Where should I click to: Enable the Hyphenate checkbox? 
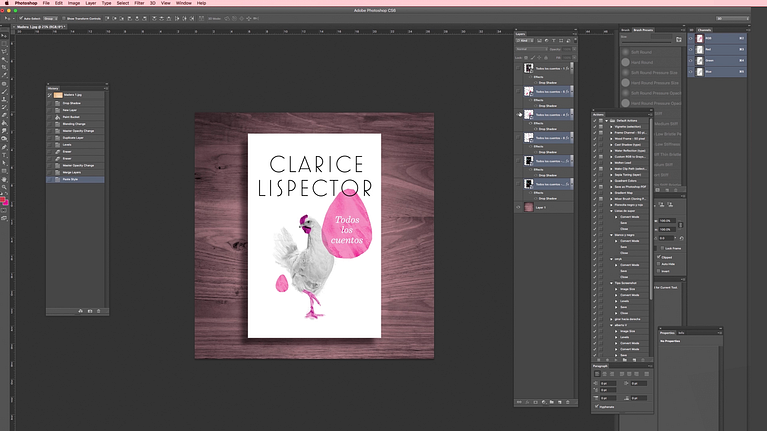[597, 406]
